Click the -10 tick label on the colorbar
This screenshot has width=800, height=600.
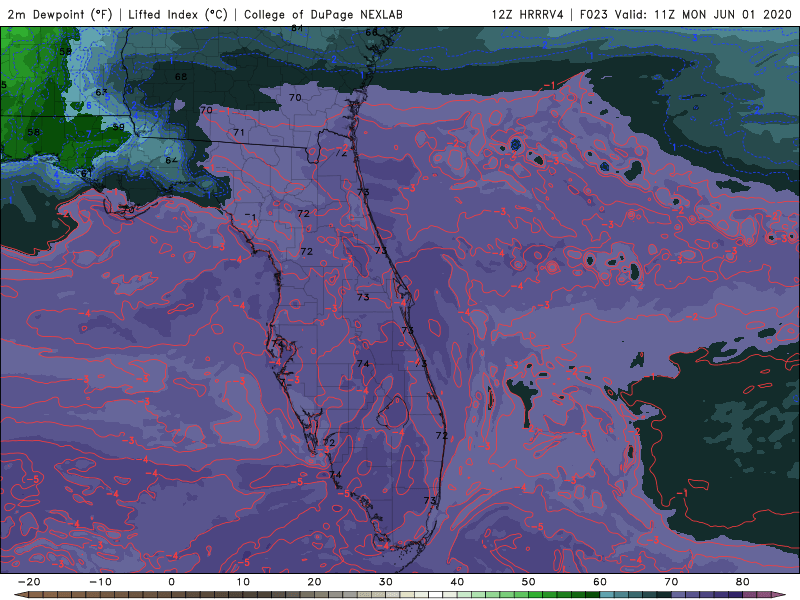(101, 582)
